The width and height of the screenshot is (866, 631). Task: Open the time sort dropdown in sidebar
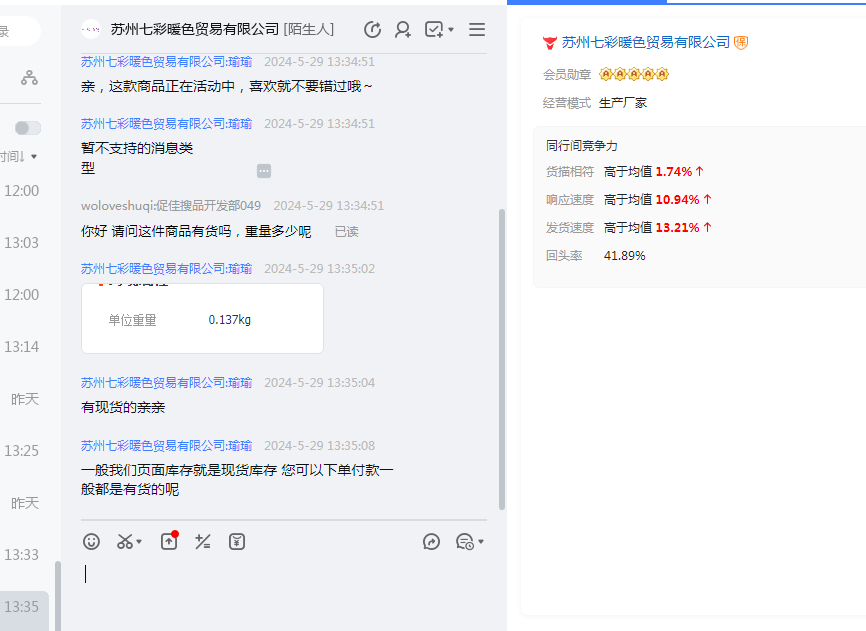(33, 157)
